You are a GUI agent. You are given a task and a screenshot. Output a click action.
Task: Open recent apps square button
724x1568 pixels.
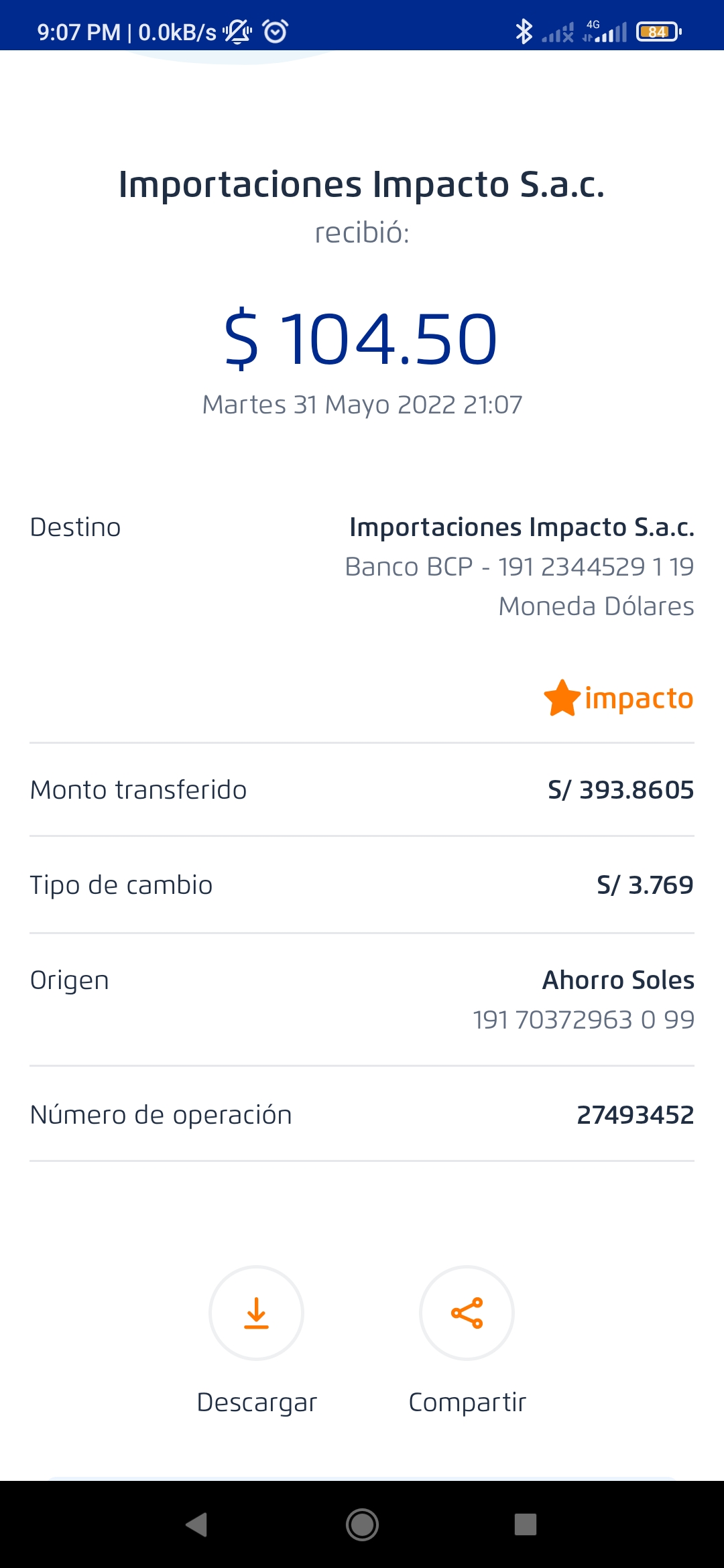pos(525,1524)
